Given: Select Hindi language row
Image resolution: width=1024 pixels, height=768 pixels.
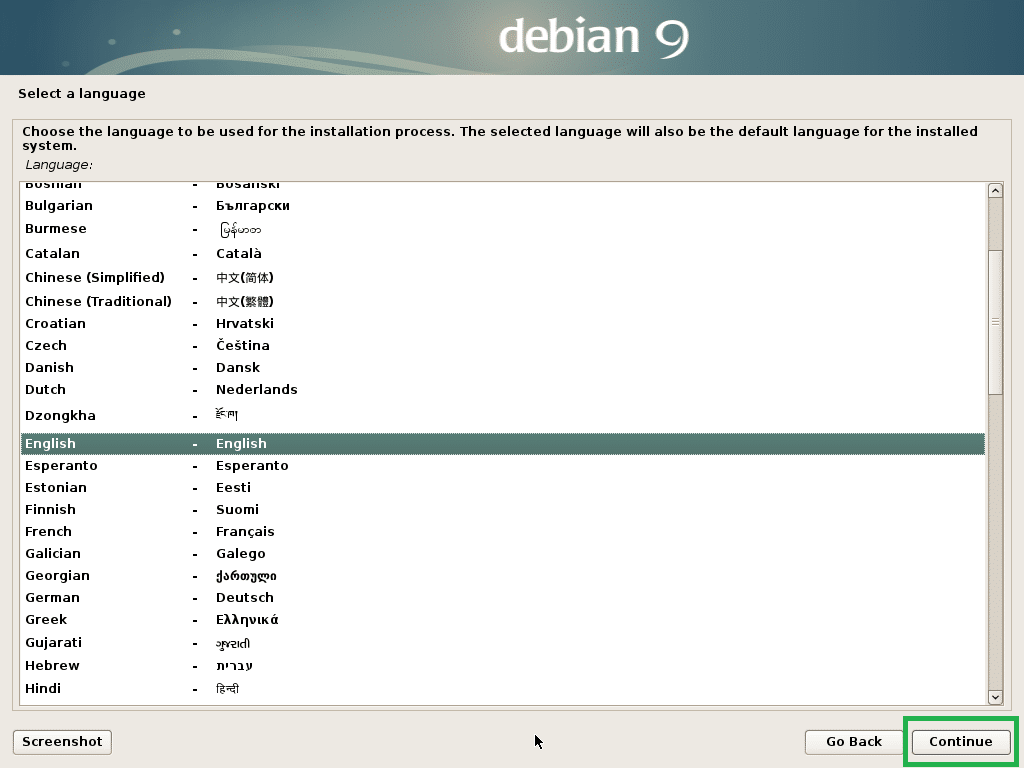Looking at the screenshot, I should (503, 688).
